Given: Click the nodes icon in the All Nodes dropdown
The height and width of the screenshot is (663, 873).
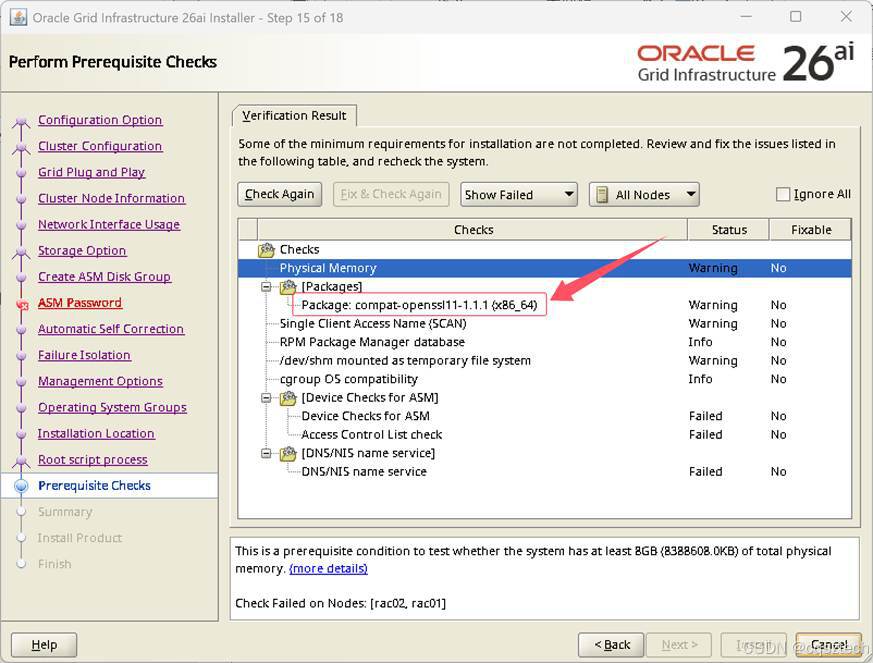Looking at the screenshot, I should [x=601, y=195].
